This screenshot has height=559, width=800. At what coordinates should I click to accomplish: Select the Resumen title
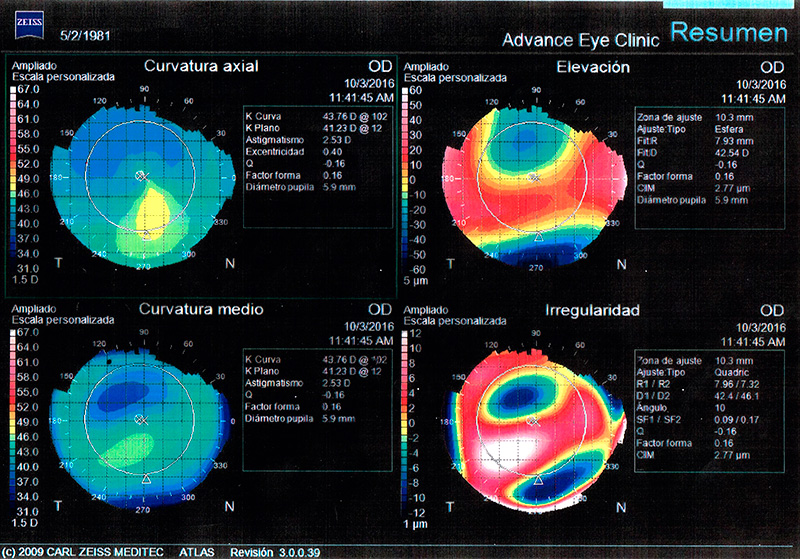point(728,32)
